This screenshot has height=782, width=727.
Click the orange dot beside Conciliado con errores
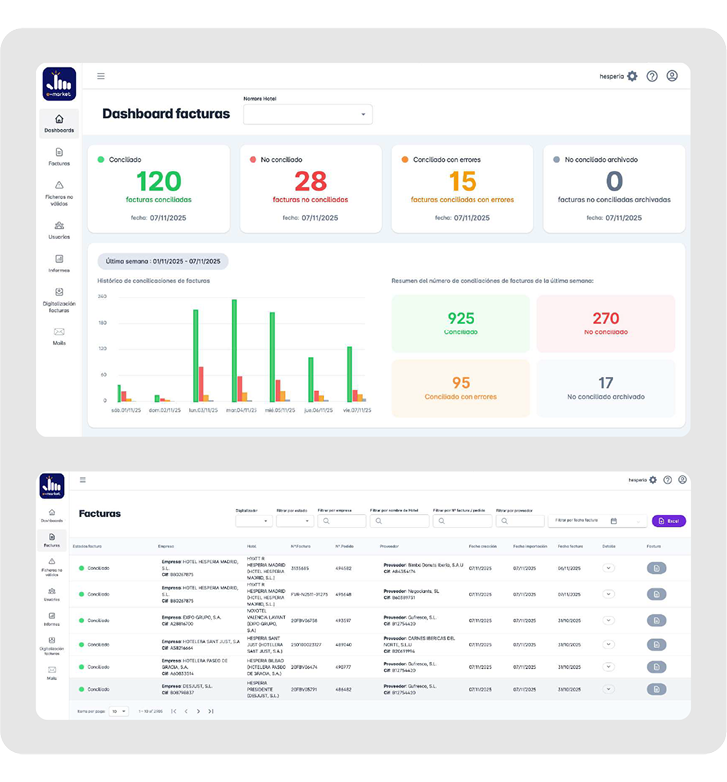406,159
